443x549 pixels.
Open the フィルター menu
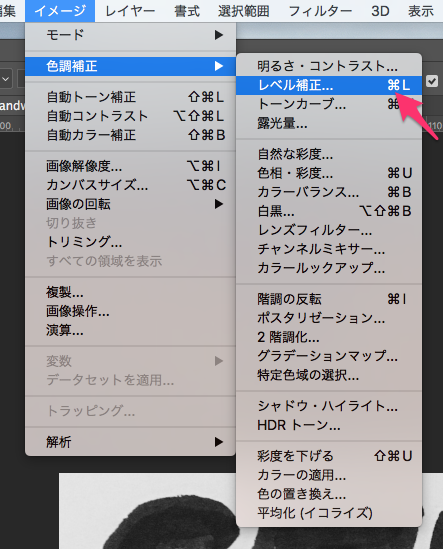(320, 11)
